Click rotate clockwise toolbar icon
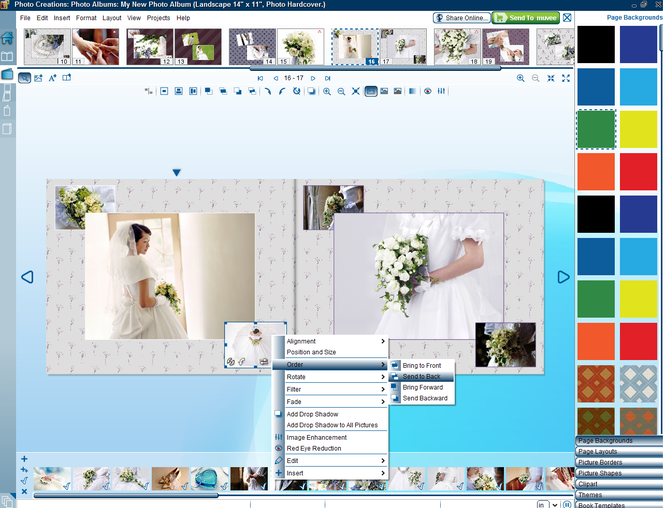Image resolution: width=665 pixels, height=508 pixels. point(268,91)
